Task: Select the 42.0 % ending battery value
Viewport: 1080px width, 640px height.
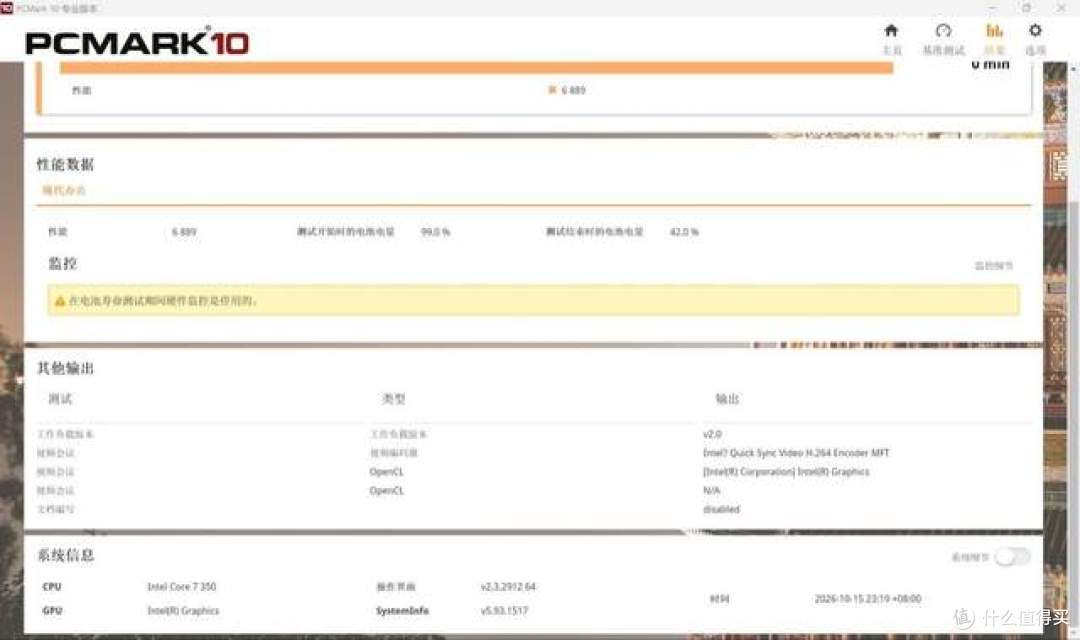Action: pyautogui.click(x=684, y=232)
